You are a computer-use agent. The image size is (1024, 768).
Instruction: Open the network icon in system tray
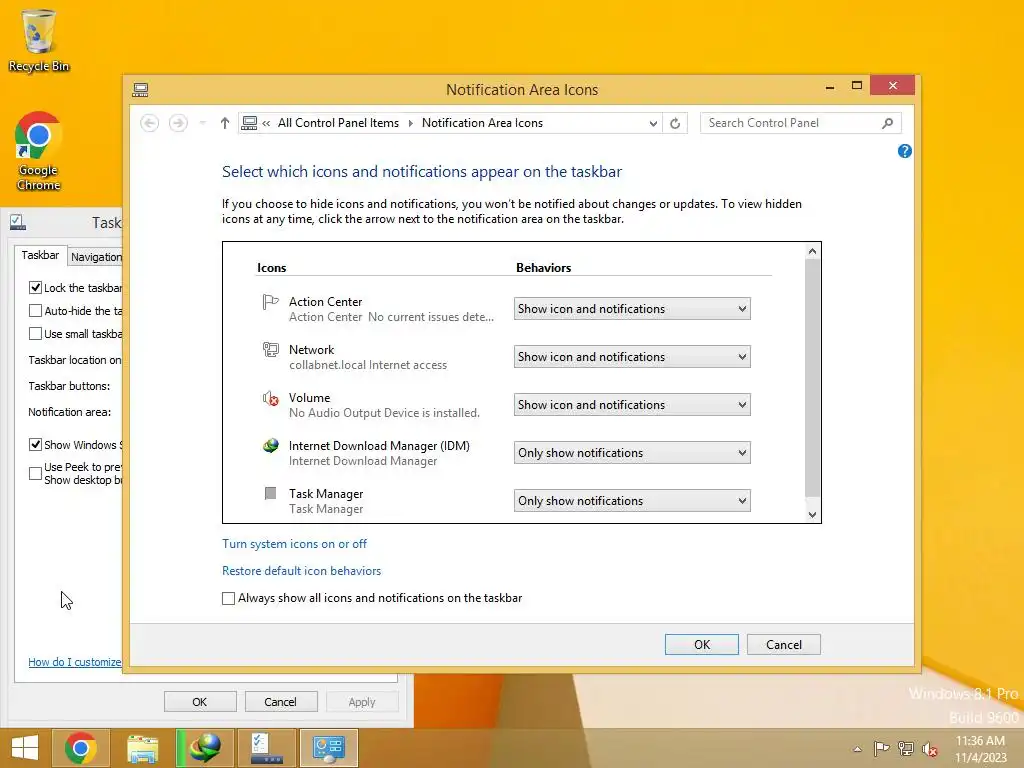click(x=906, y=748)
